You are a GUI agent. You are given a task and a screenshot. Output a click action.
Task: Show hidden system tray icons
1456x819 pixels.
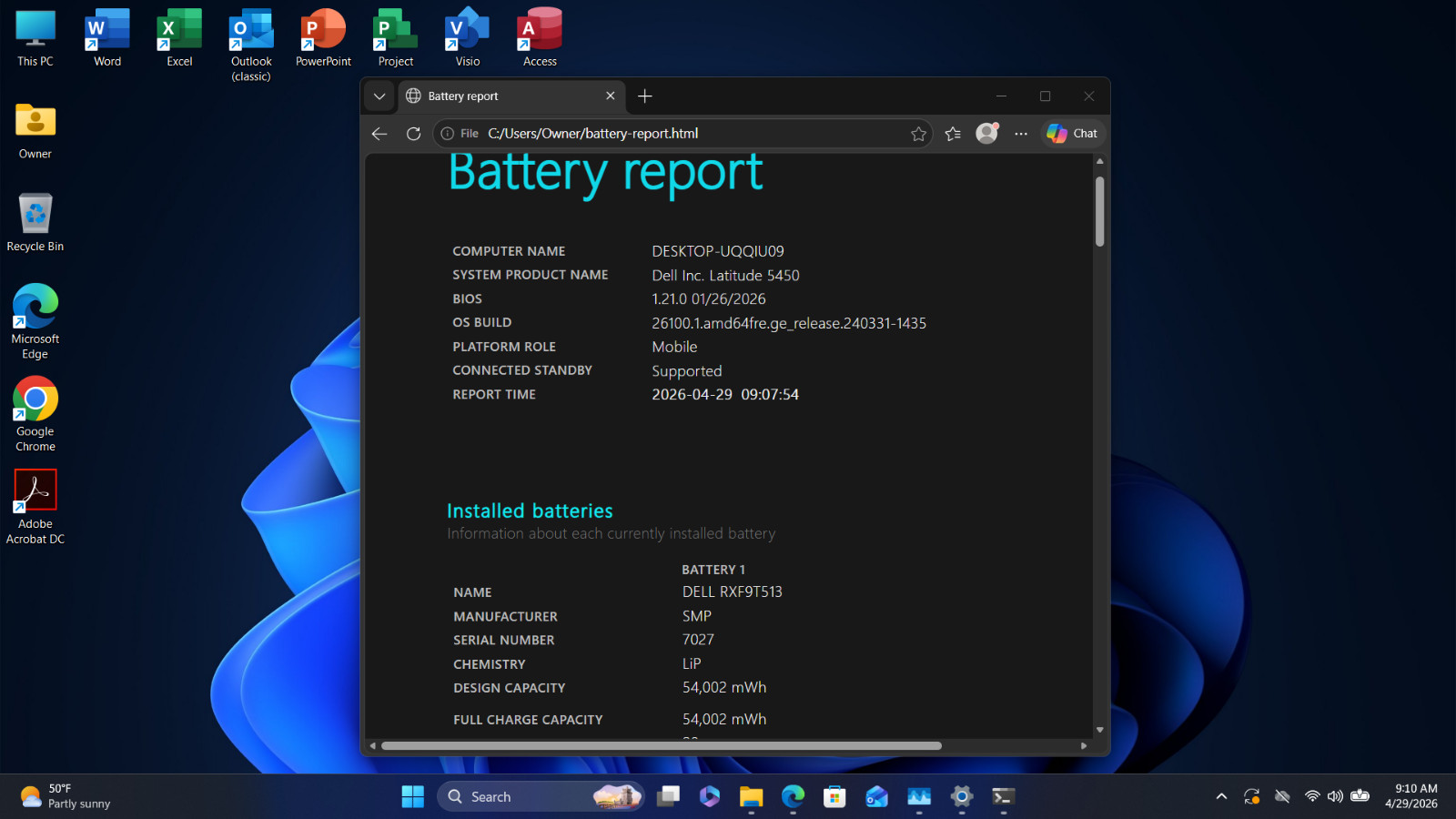pyautogui.click(x=1221, y=797)
